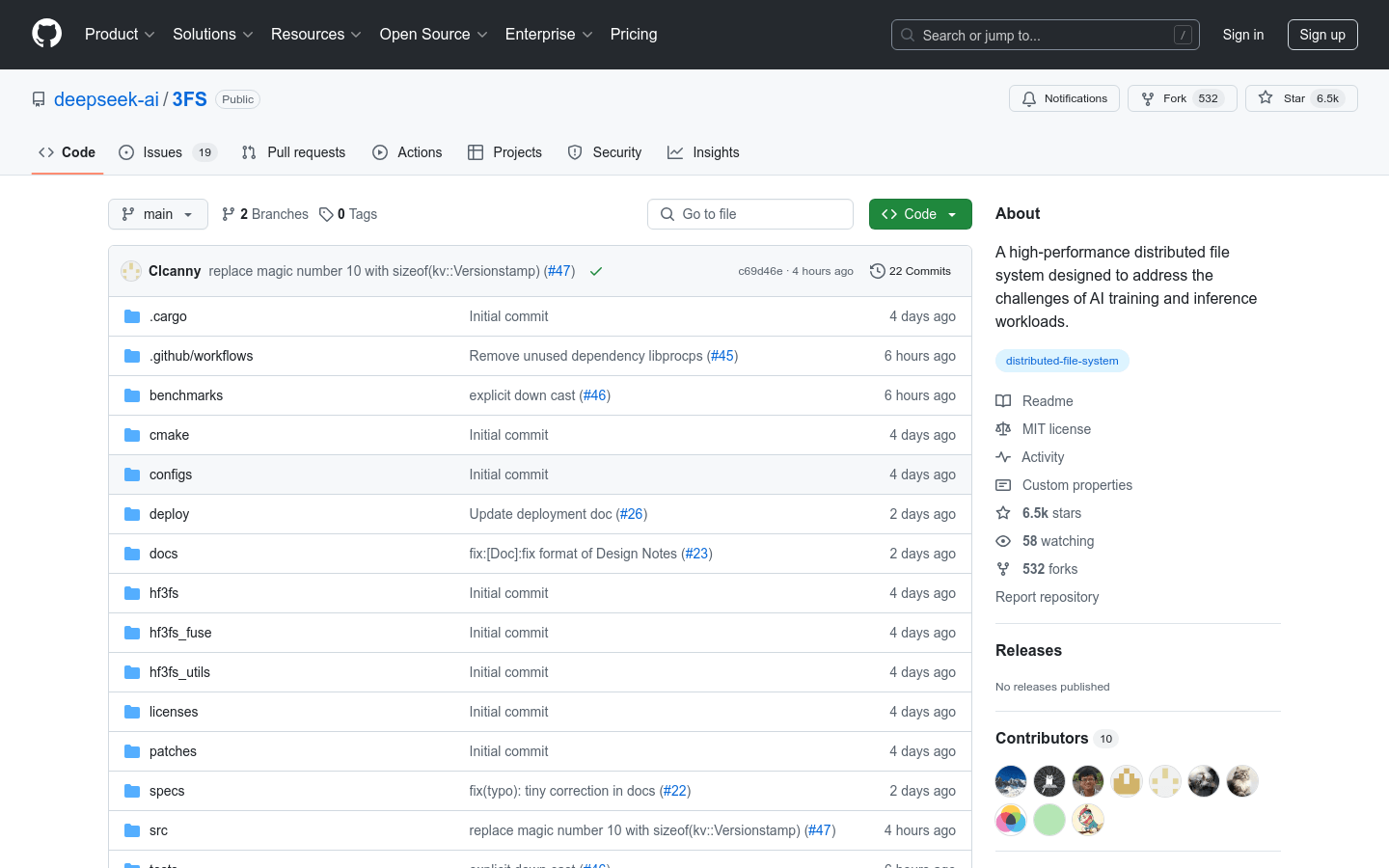Open the licenses folder name
The width and height of the screenshot is (1389, 868).
click(x=174, y=712)
